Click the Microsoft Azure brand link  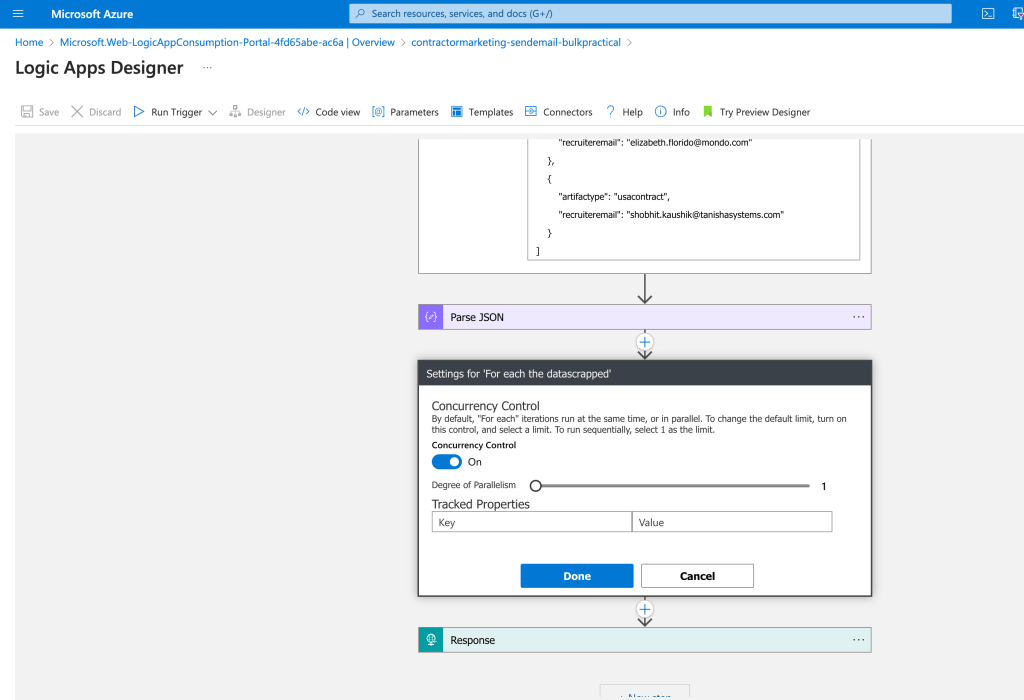coord(92,14)
